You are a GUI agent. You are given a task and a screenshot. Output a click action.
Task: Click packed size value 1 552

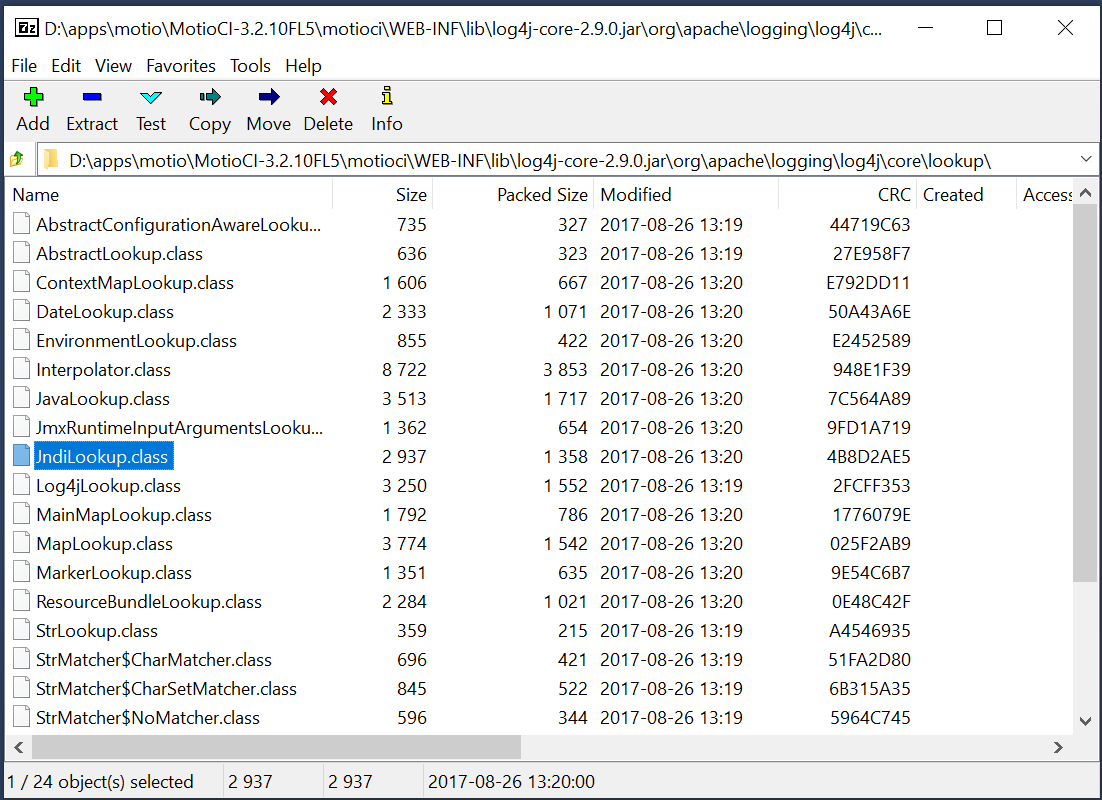click(565, 485)
